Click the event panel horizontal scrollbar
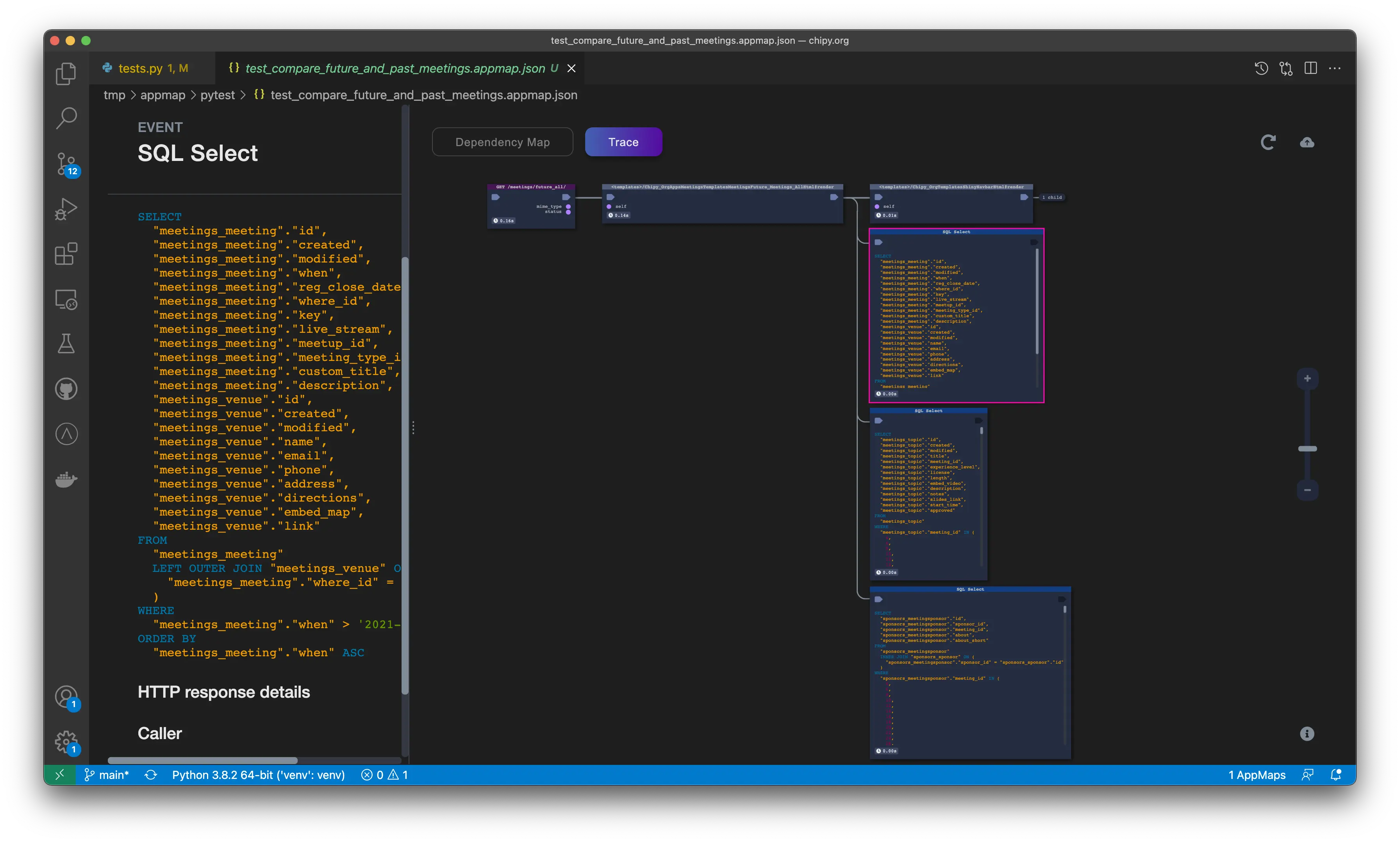 tap(202, 761)
